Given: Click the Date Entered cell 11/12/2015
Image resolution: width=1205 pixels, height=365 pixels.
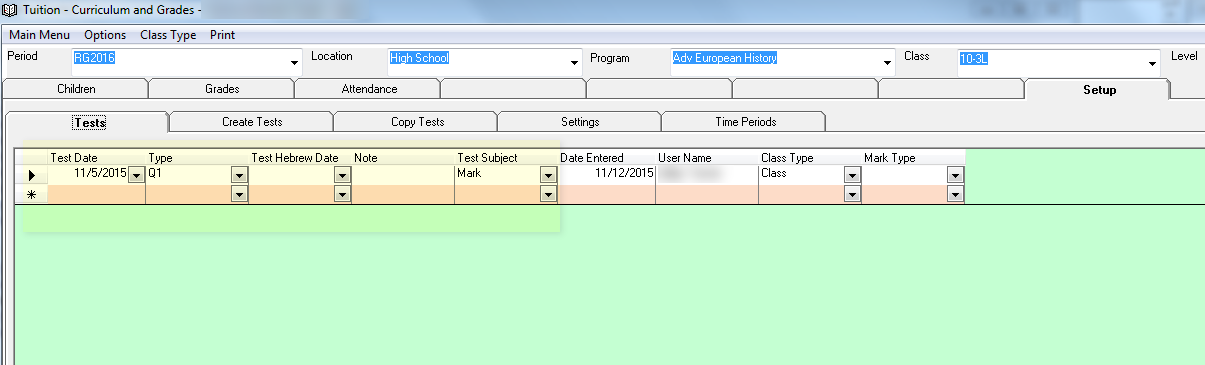Looking at the screenshot, I should point(606,174).
